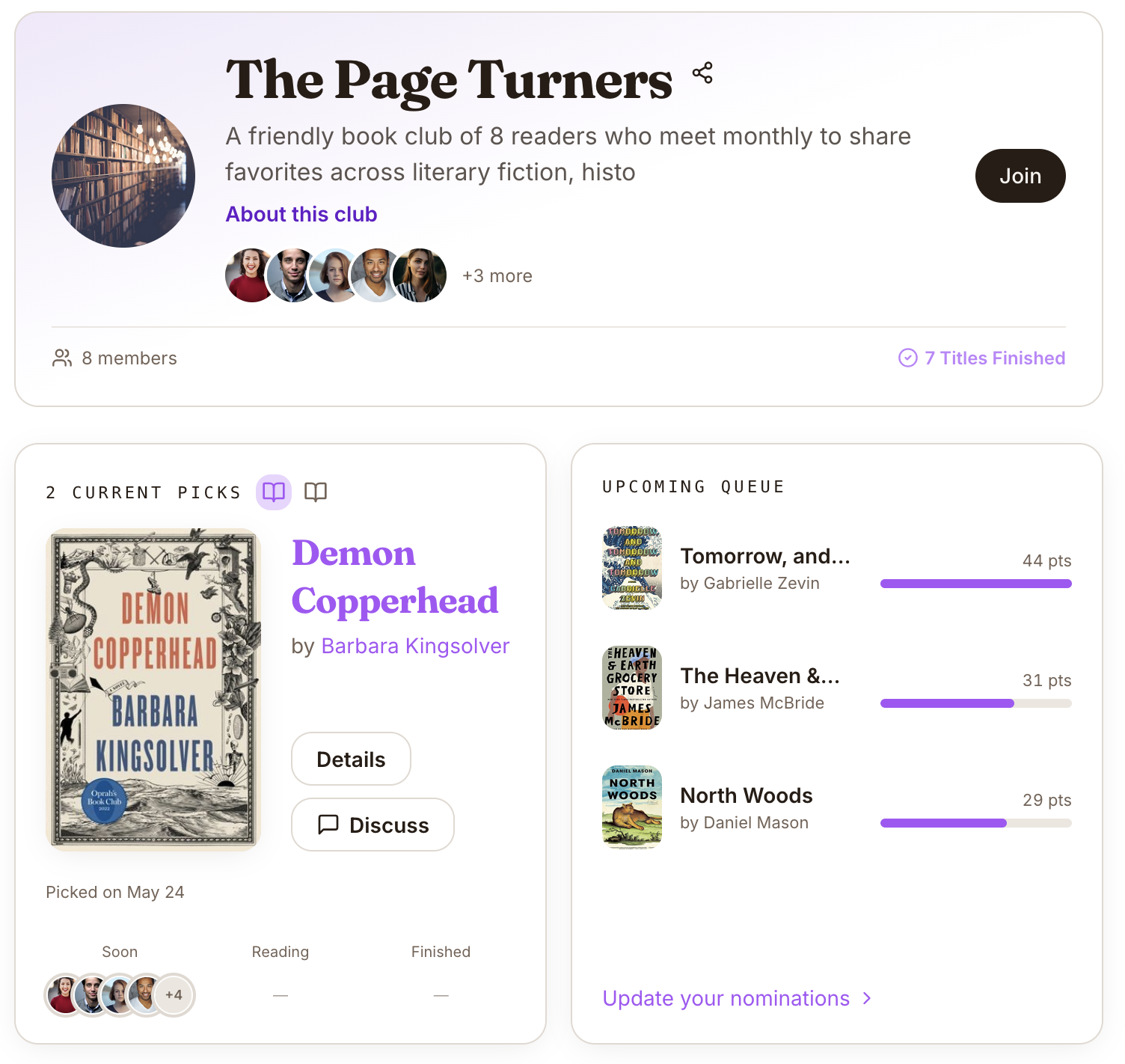The image size is (1125, 1064).
Task: Click the members icon next to 8 members
Action: 62,358
